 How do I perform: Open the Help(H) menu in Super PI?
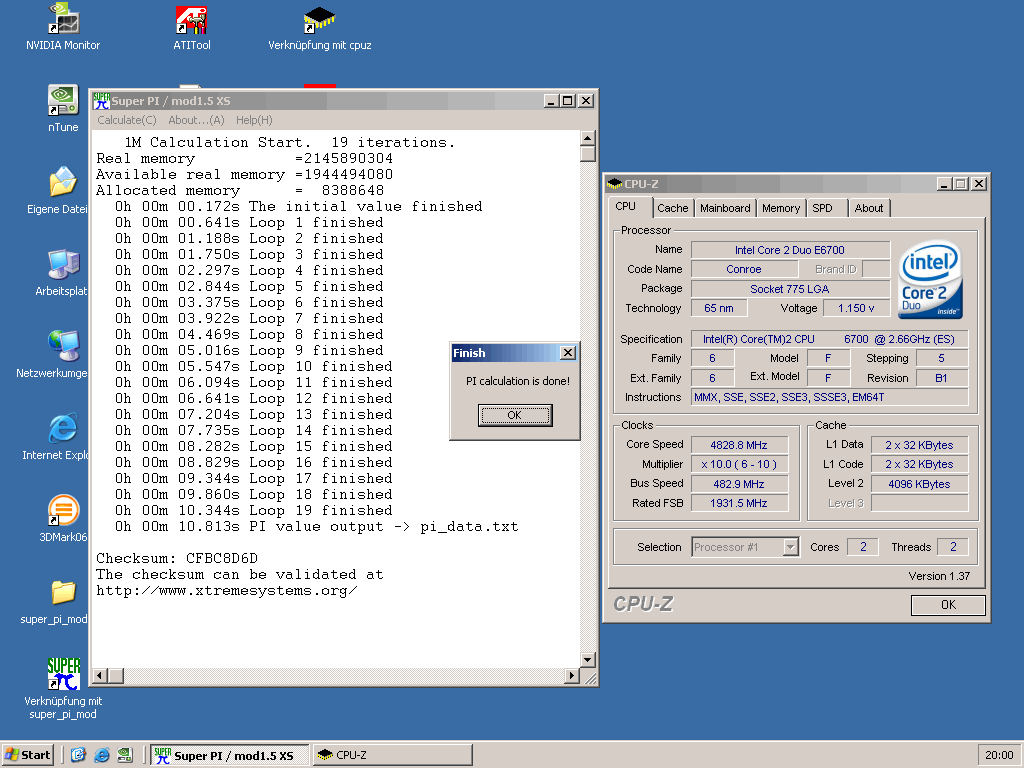[254, 120]
